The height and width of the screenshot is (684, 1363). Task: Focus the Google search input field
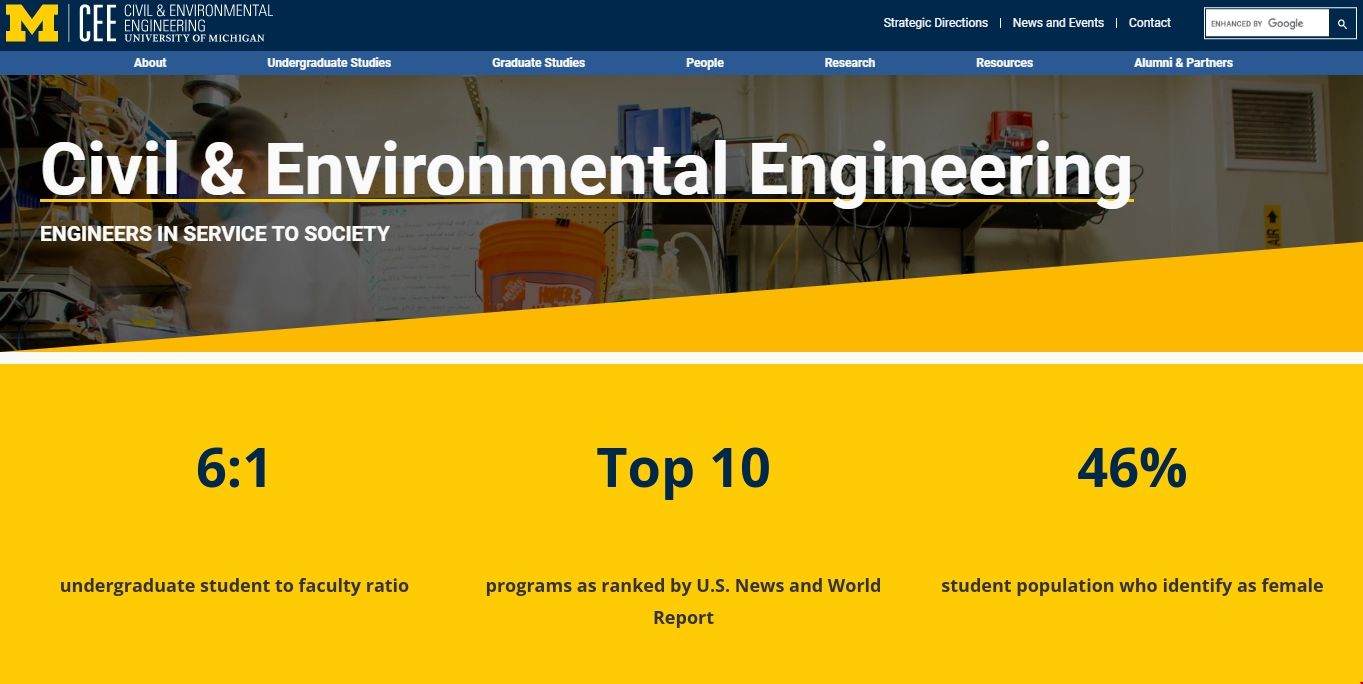click(1265, 23)
